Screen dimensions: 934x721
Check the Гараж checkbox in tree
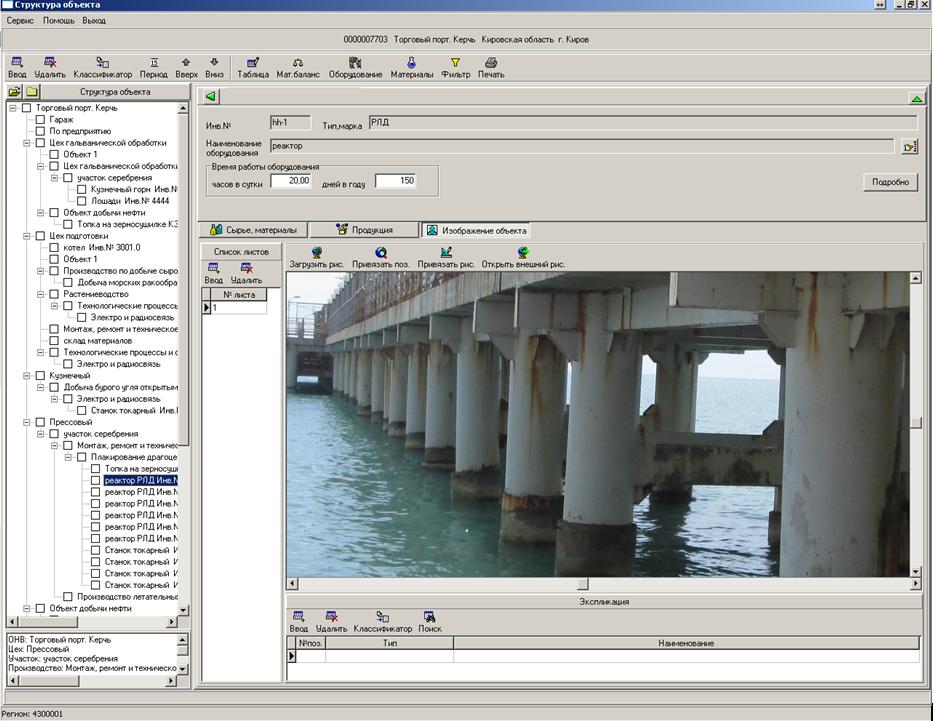[x=41, y=120]
